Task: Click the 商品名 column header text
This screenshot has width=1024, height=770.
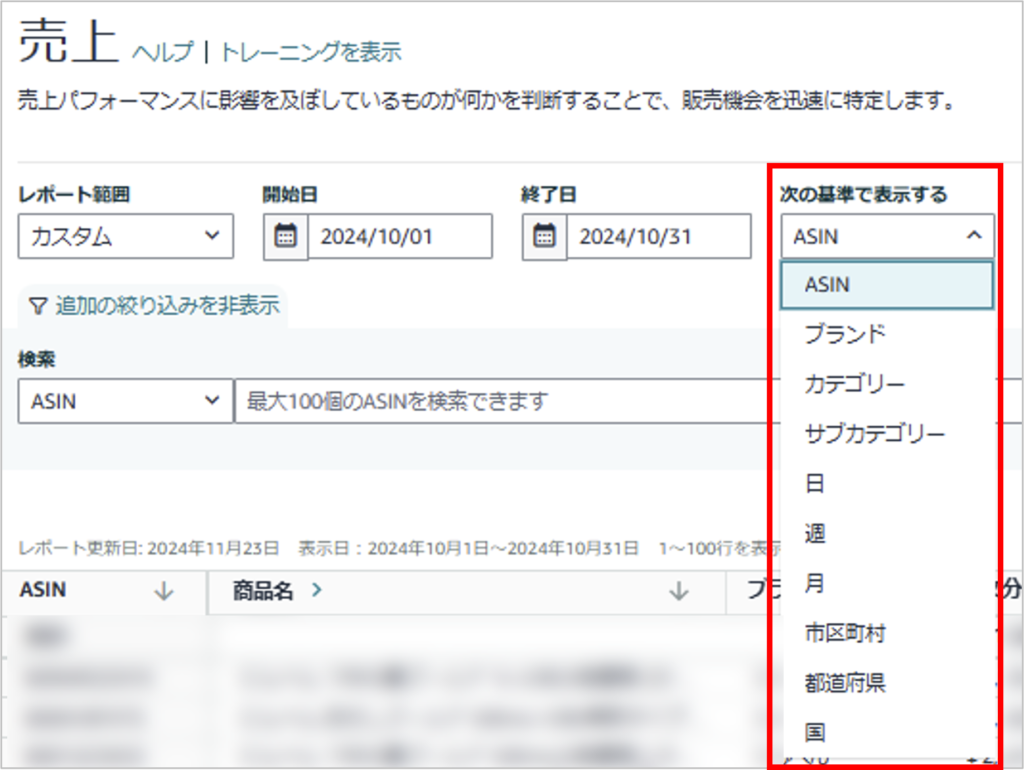Action: 263,590
